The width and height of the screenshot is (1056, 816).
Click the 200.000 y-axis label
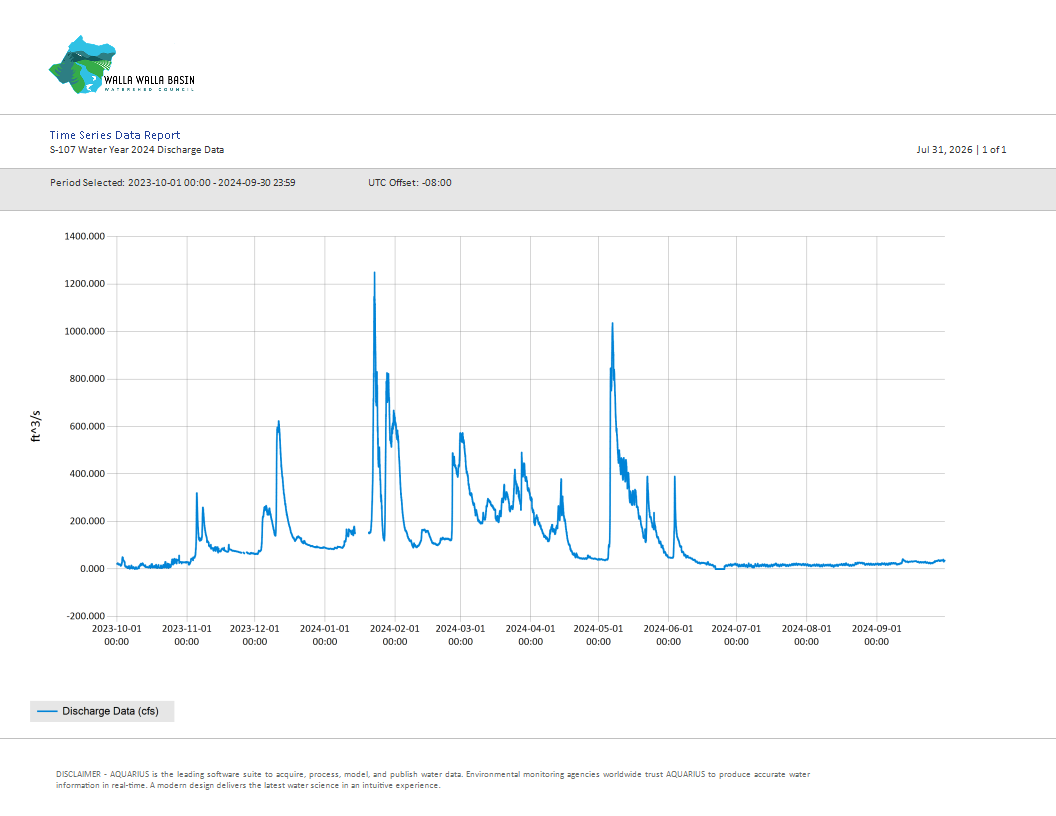click(88, 521)
